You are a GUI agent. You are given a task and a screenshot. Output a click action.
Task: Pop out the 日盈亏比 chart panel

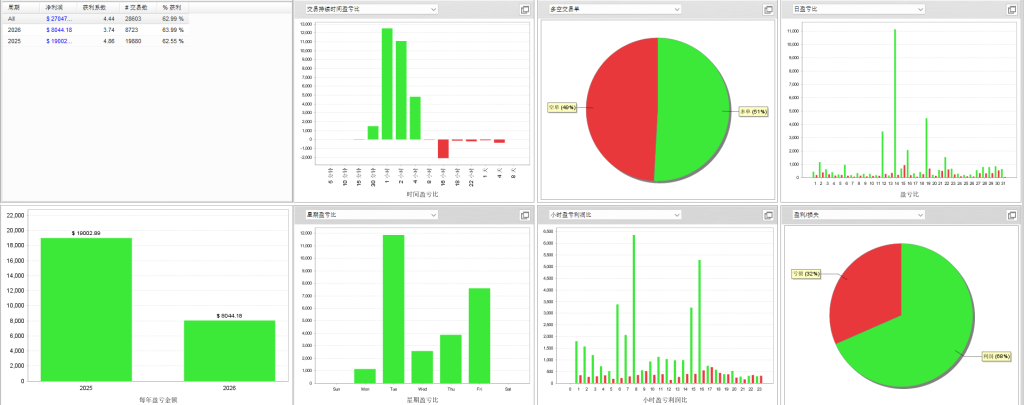[x=1013, y=9]
